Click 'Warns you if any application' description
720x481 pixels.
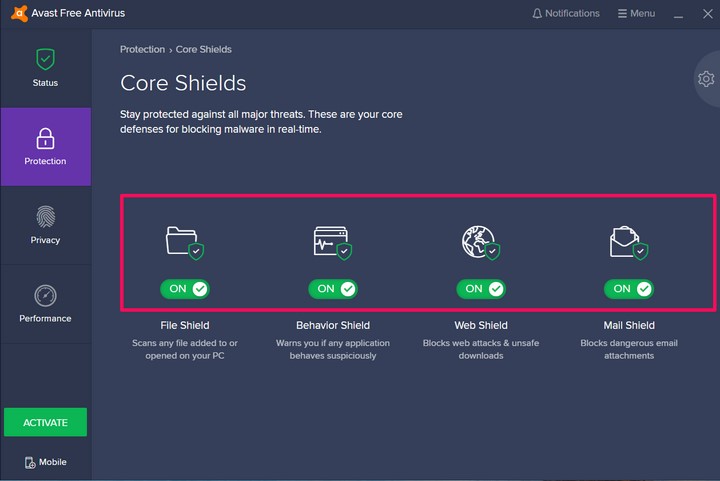(x=333, y=349)
